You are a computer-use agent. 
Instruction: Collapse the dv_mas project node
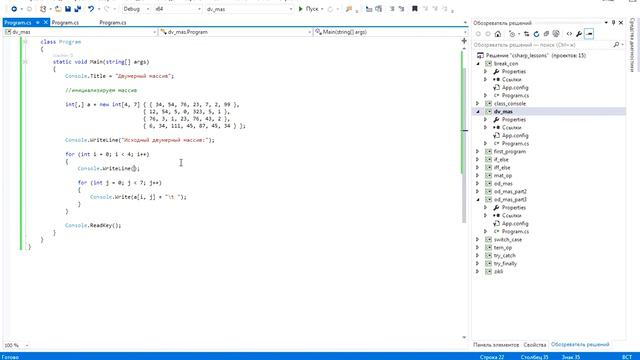click(x=478, y=111)
